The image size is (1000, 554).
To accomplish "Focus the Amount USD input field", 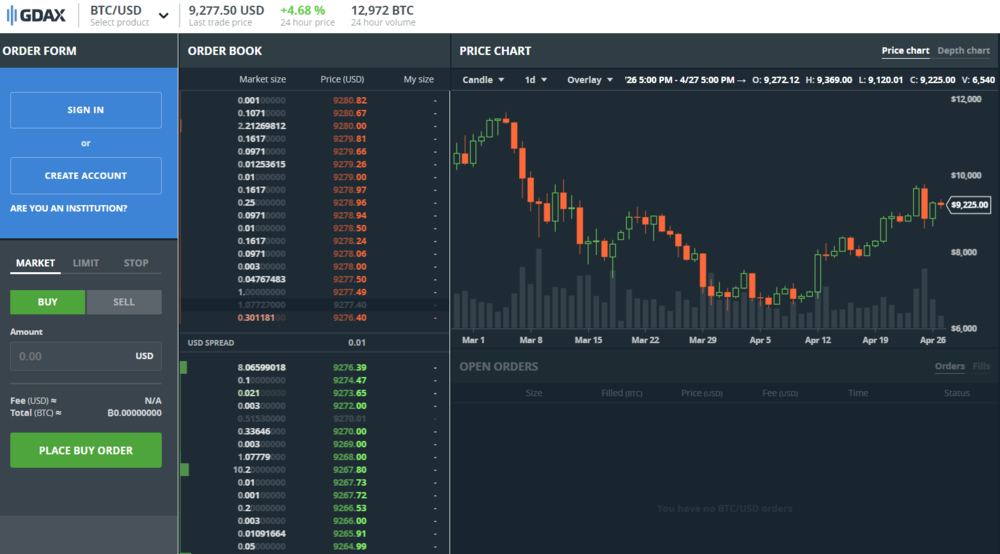I will pos(85,356).
